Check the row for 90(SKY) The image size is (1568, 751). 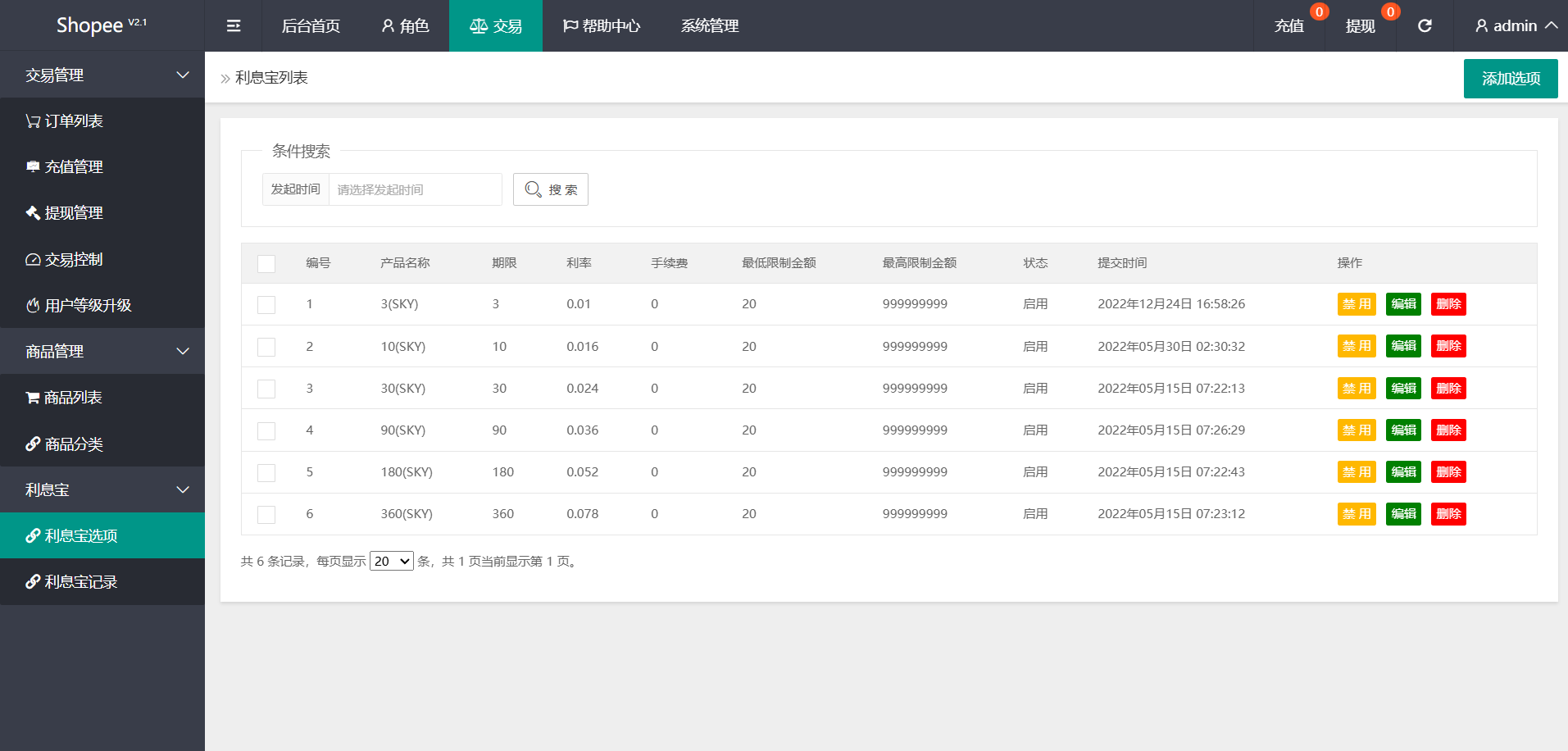click(x=266, y=431)
